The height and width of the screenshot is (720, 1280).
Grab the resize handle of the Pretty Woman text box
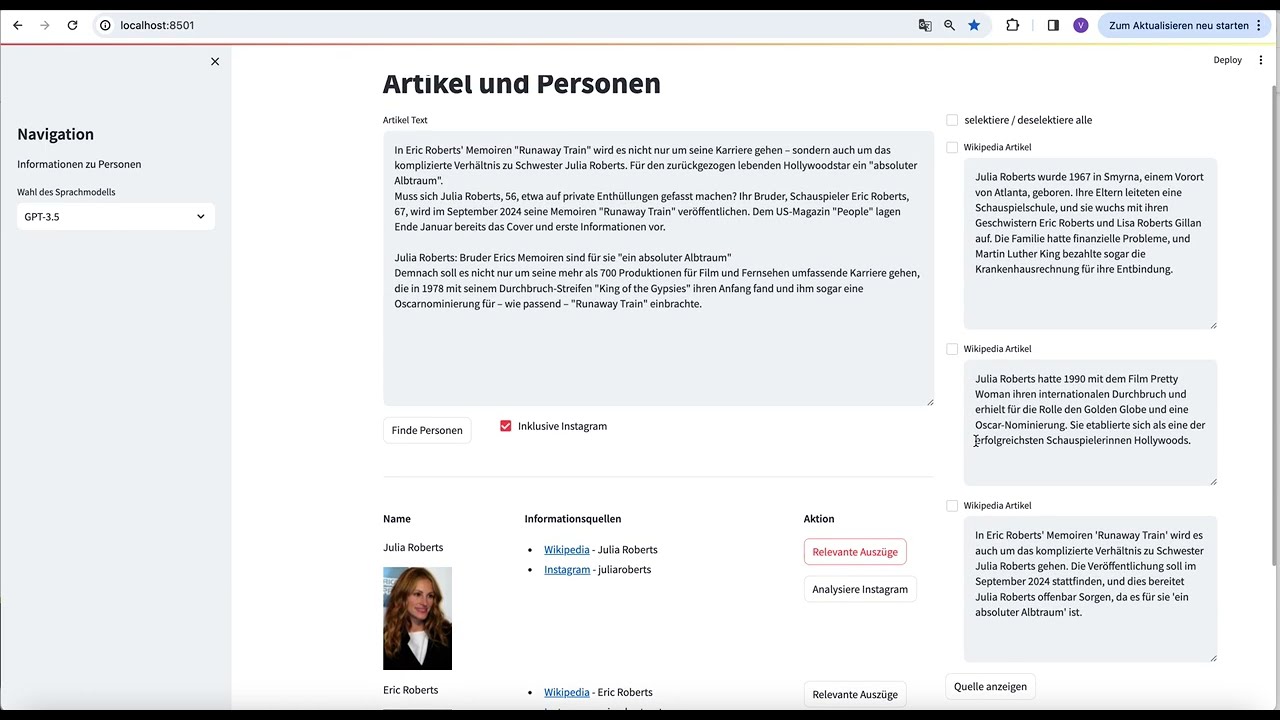click(1213, 481)
